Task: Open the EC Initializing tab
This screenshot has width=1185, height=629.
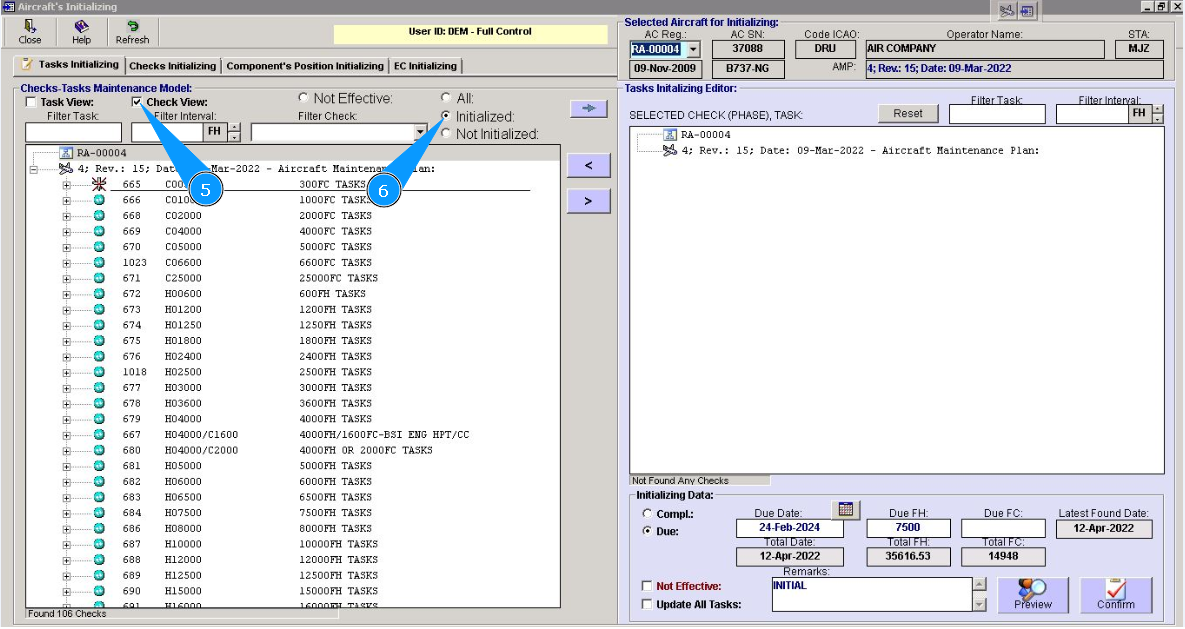Action: [x=425, y=66]
